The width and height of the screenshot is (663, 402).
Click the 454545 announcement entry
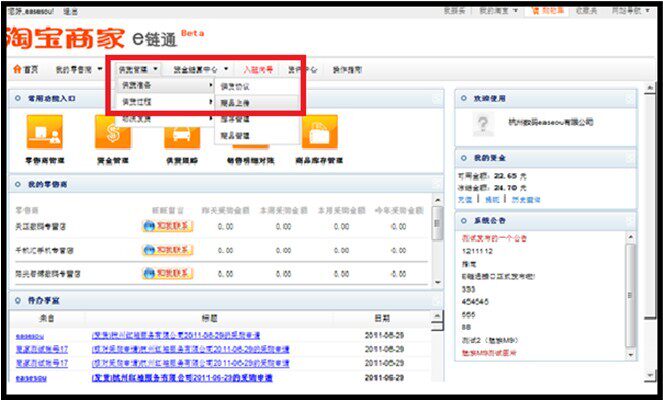pyautogui.click(x=475, y=302)
